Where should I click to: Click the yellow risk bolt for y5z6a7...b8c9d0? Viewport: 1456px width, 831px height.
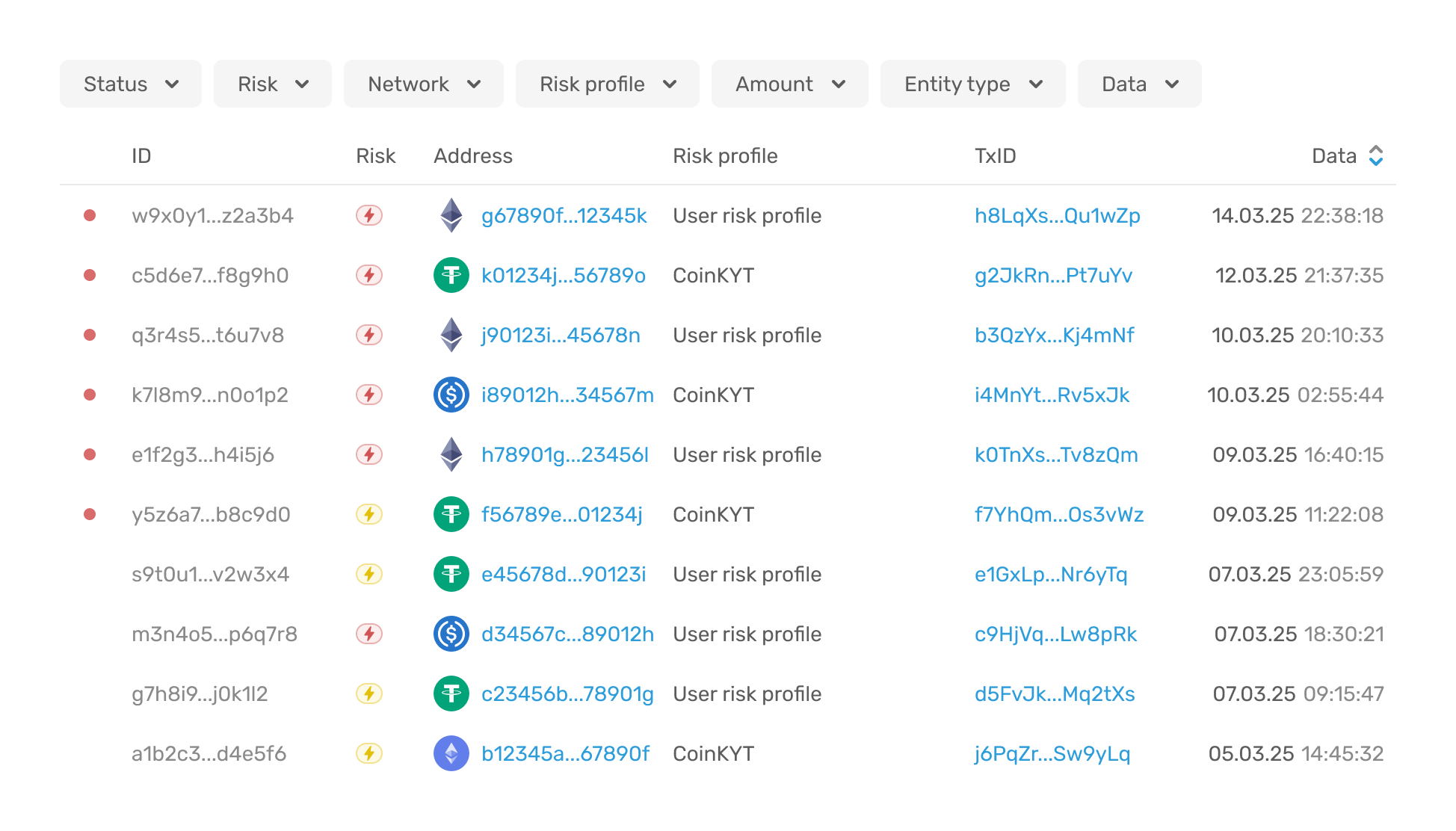point(369,514)
